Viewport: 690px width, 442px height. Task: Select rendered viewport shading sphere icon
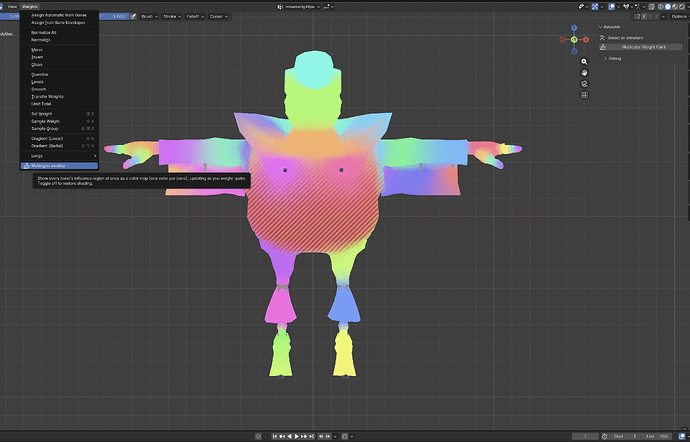[682, 7]
